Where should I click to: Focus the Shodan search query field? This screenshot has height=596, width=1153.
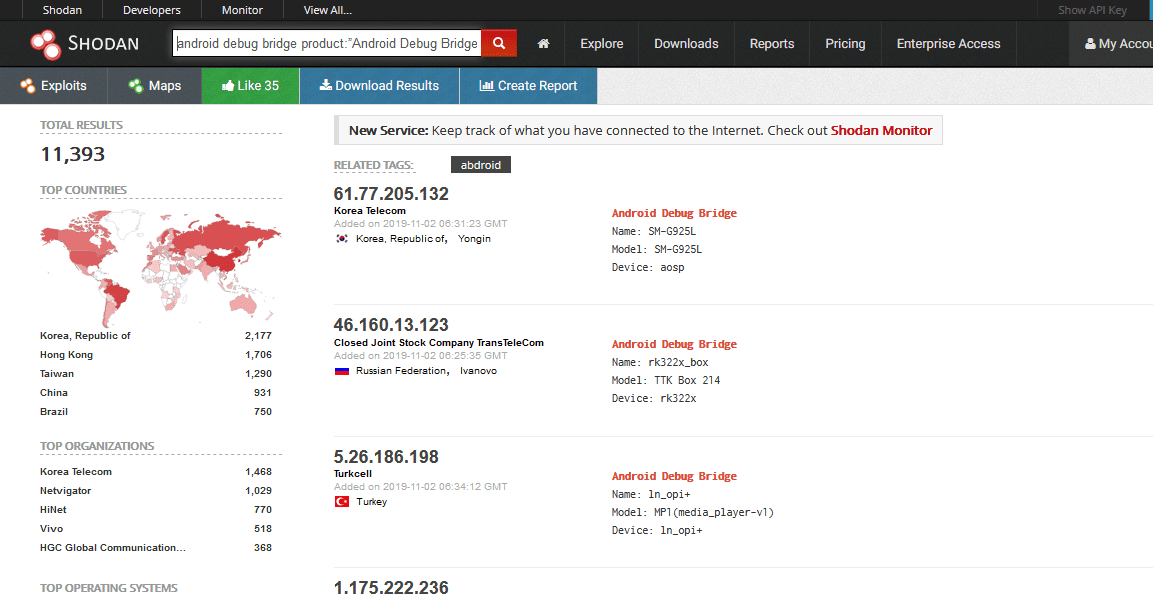[x=327, y=43]
